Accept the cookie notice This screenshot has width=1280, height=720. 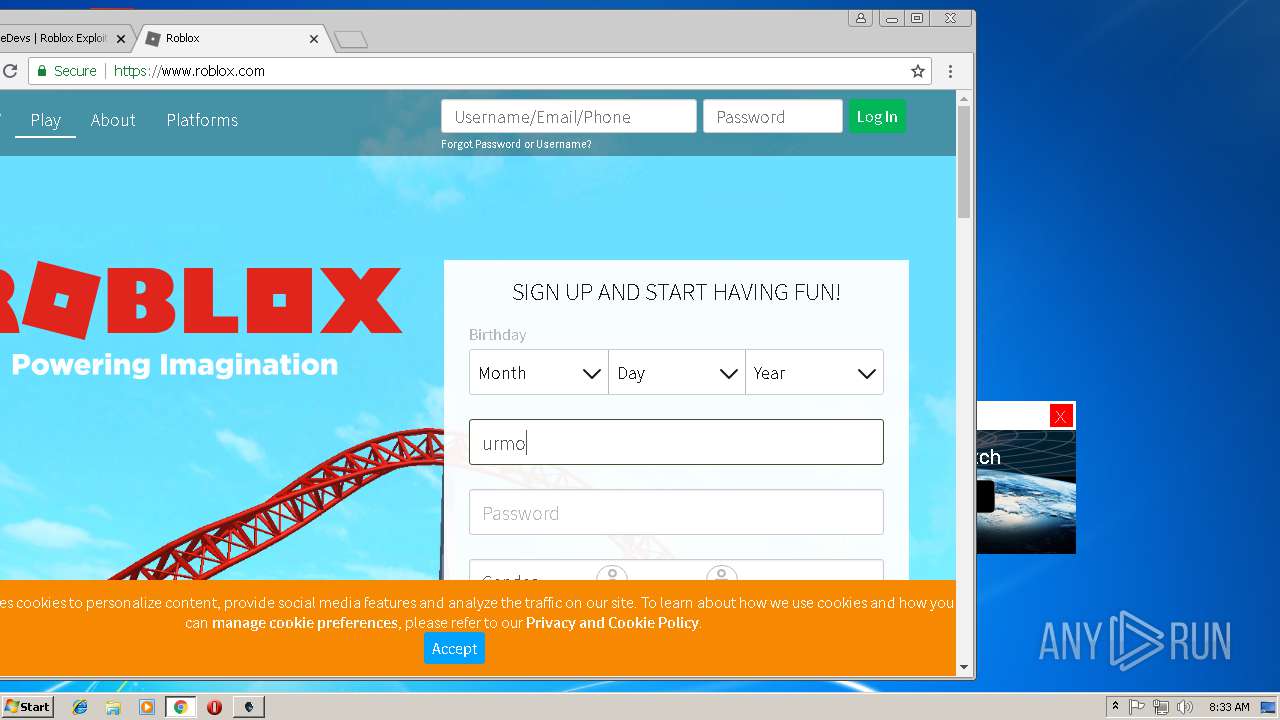(454, 648)
